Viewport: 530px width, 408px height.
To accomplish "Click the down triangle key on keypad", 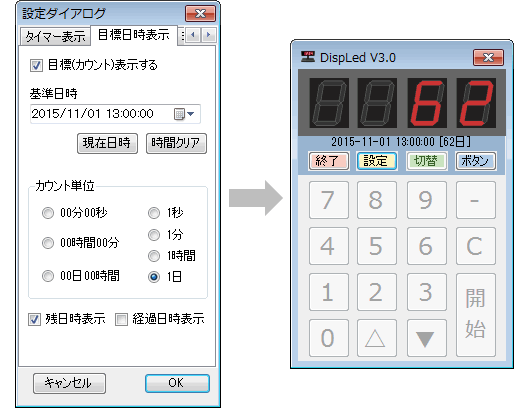I will click(x=426, y=338).
